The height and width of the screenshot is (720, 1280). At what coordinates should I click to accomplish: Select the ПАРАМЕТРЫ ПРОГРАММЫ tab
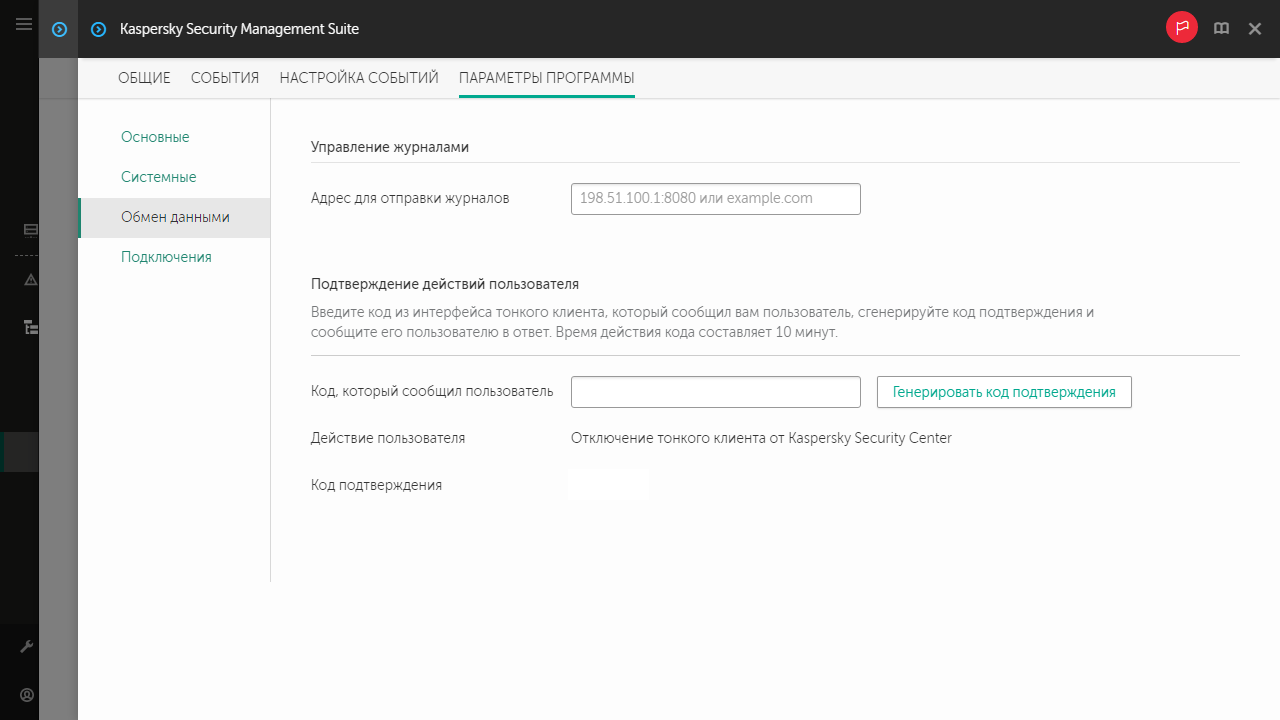(546, 78)
